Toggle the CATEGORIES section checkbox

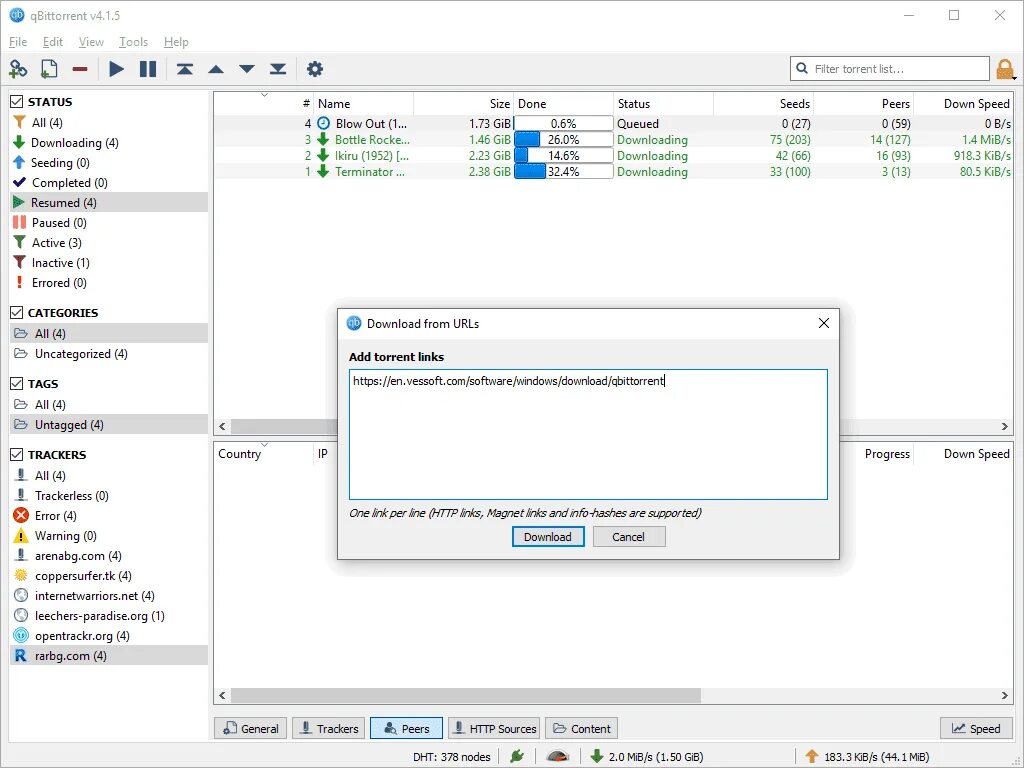[17, 313]
